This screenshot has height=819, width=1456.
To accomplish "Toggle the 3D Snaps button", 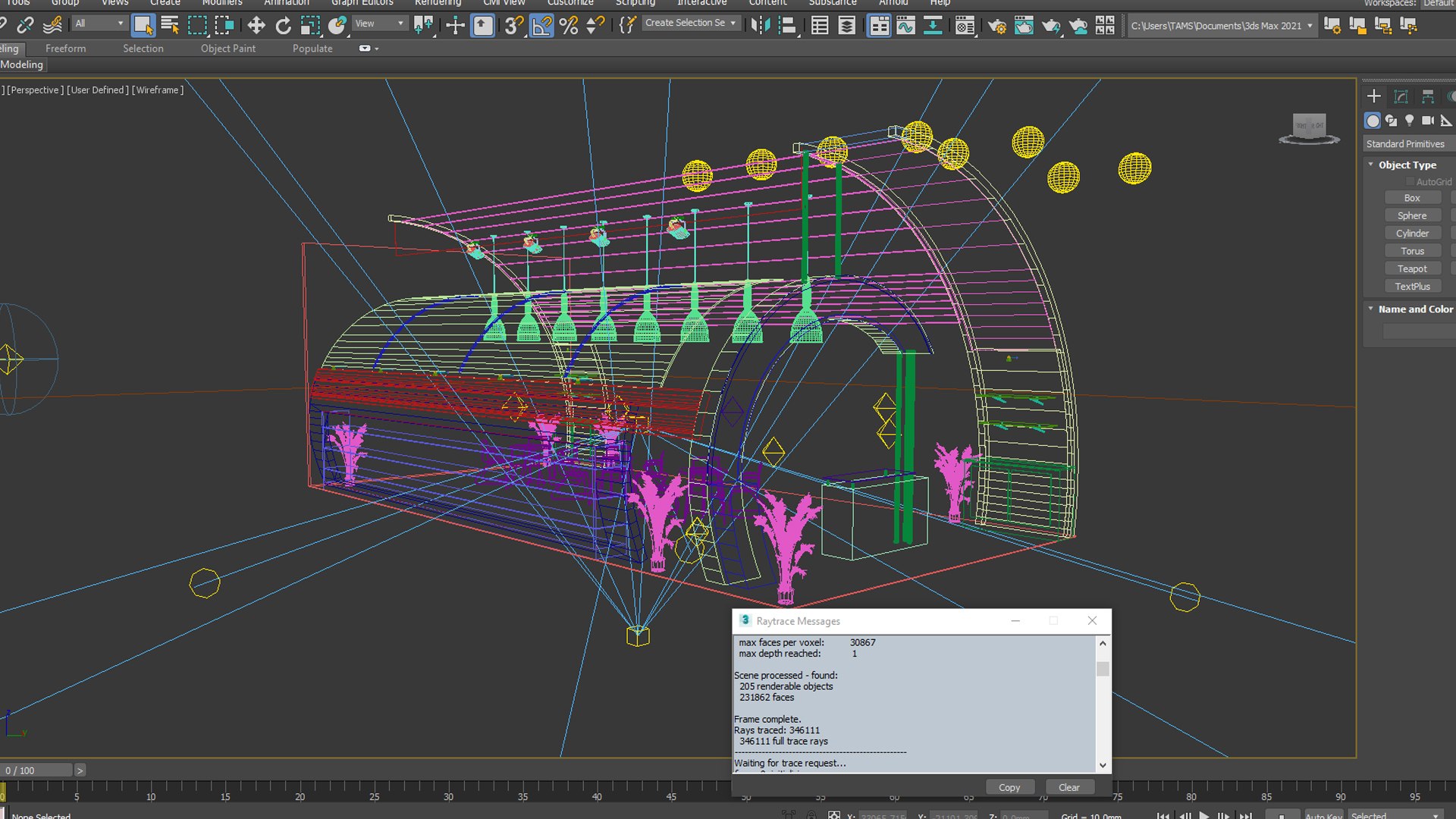I will pos(513,26).
